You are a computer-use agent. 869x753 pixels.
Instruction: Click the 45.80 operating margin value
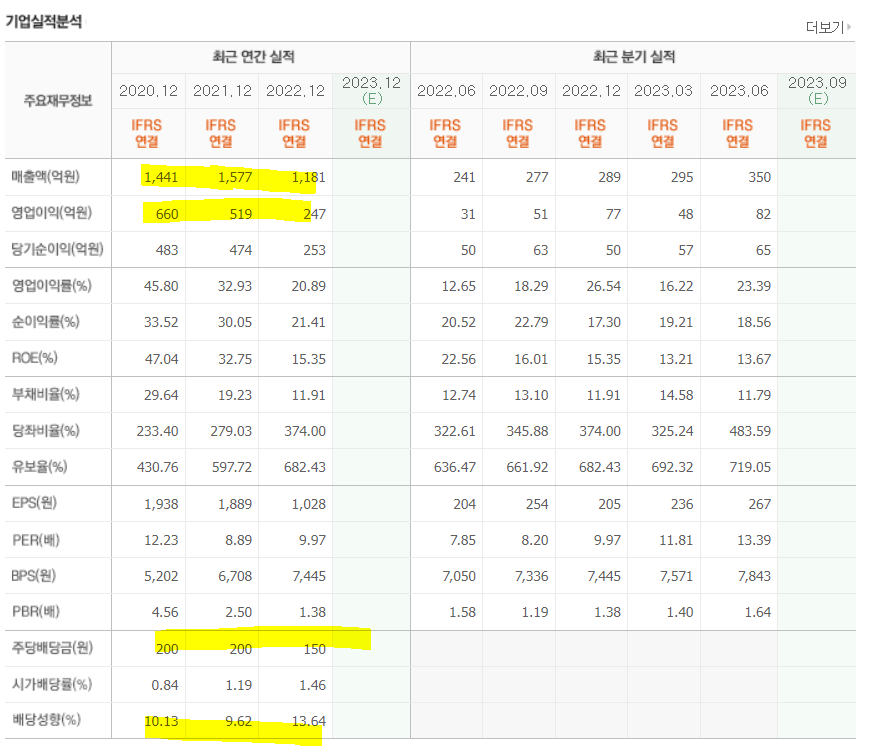click(161, 286)
